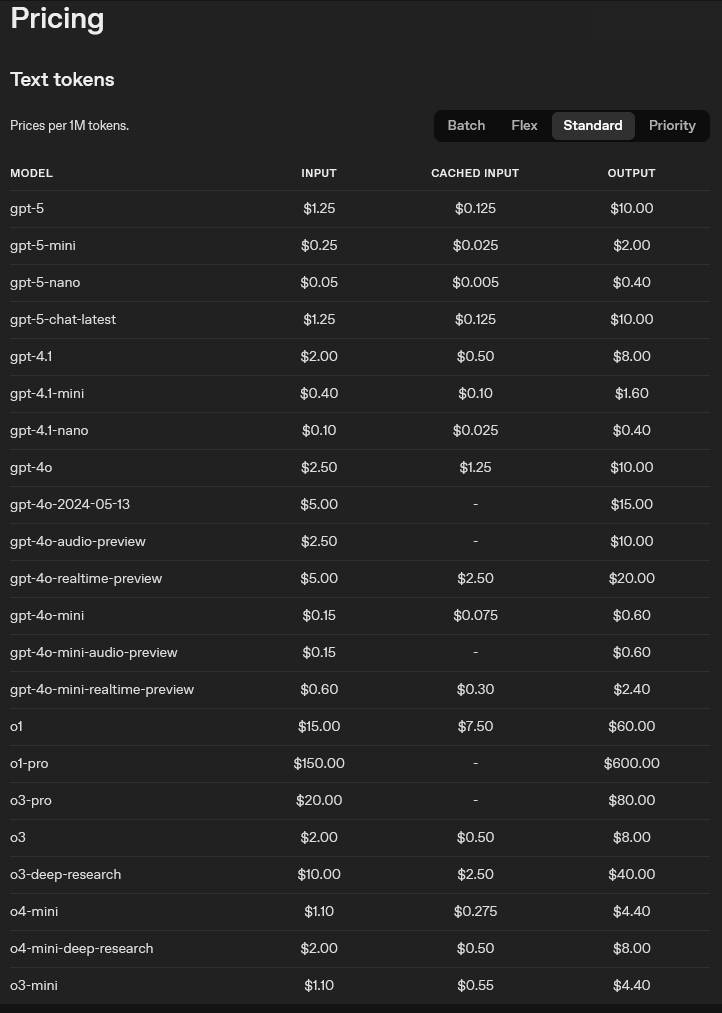Click the Pricing page heading
The image size is (722, 1013).
57,19
